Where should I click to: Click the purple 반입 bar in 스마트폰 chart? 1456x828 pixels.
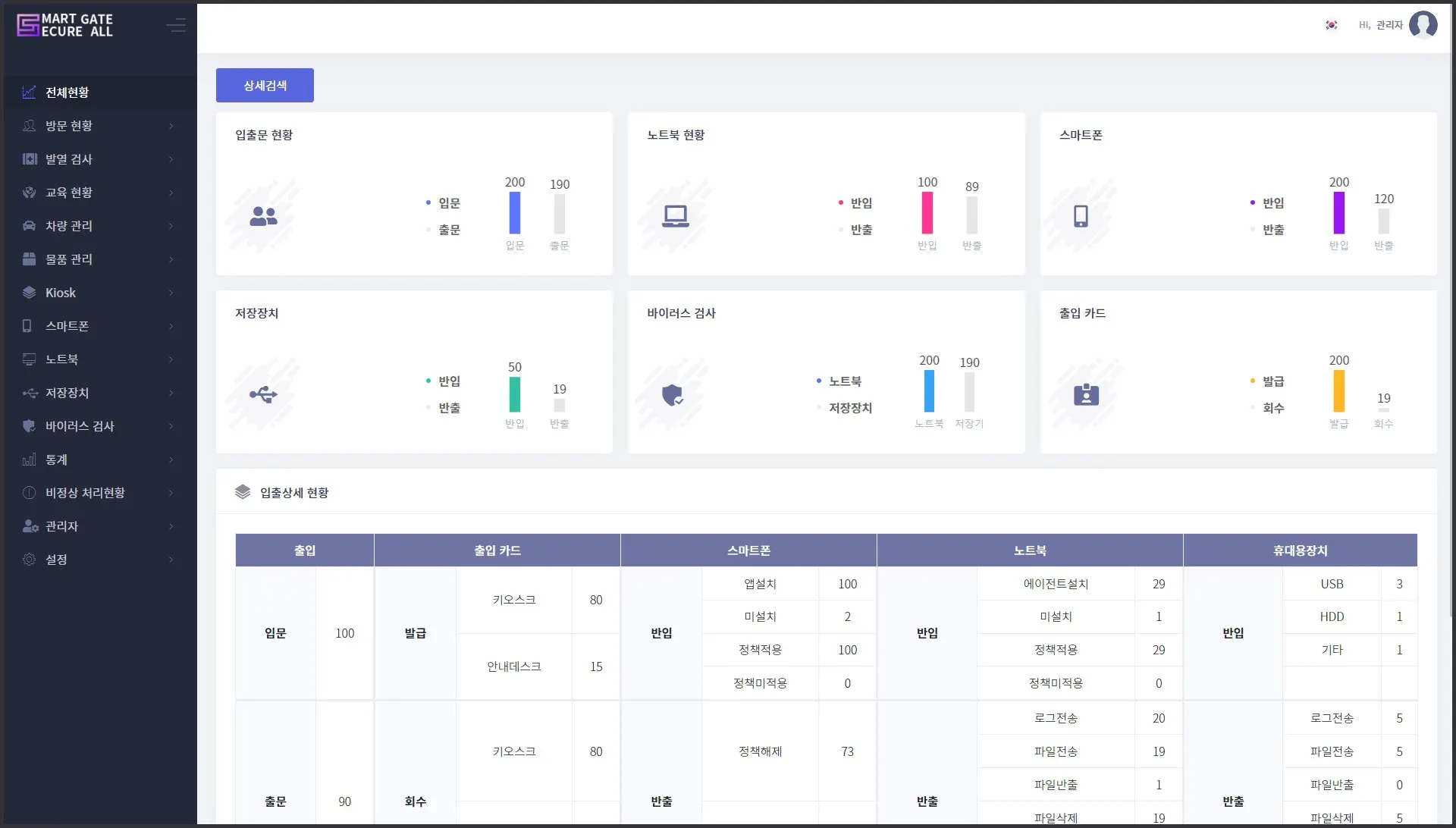(x=1338, y=213)
